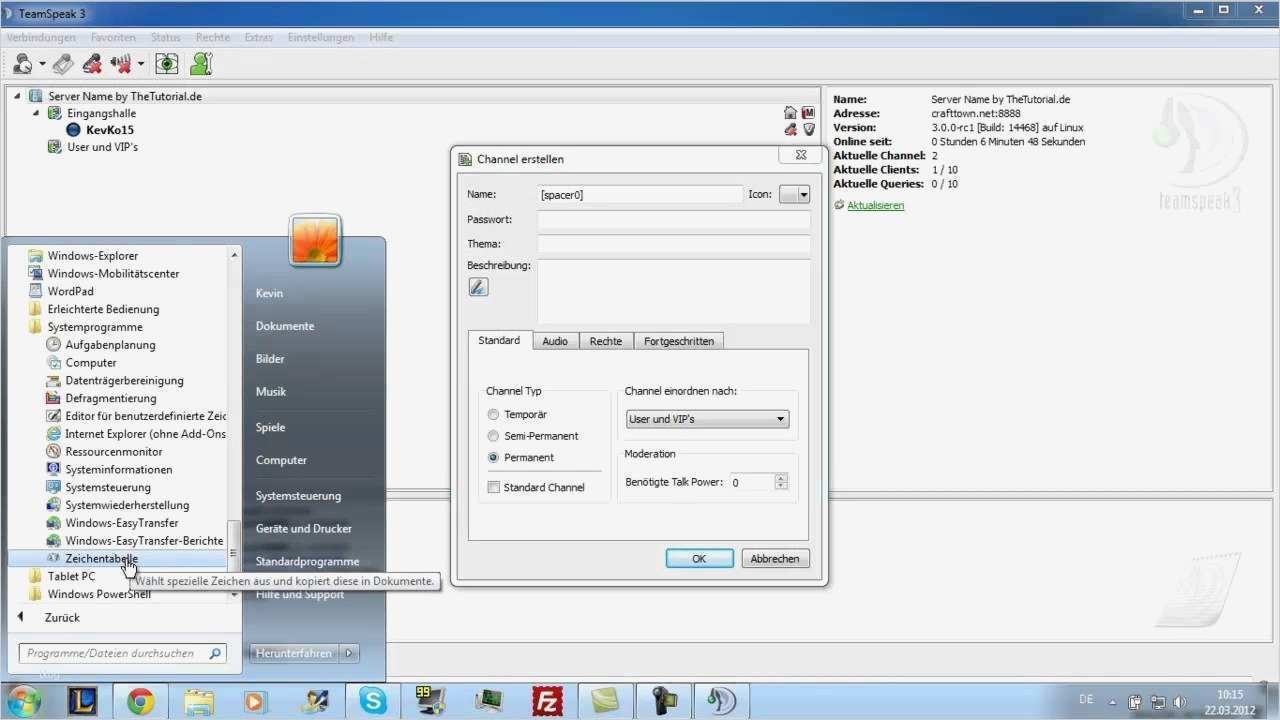This screenshot has width=1280, height=720.
Task: Launch Ressourcenmonitor from Start menu
Action: [114, 452]
